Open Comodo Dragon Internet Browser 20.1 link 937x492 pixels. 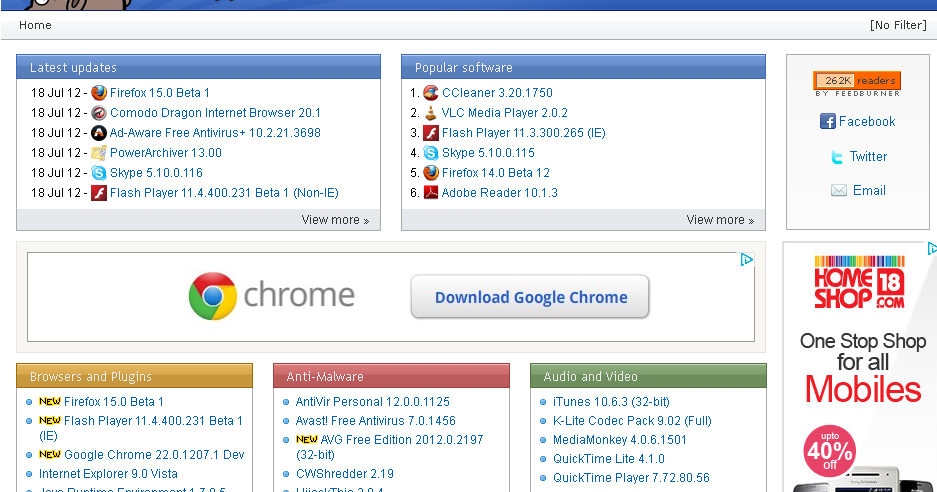pos(215,113)
